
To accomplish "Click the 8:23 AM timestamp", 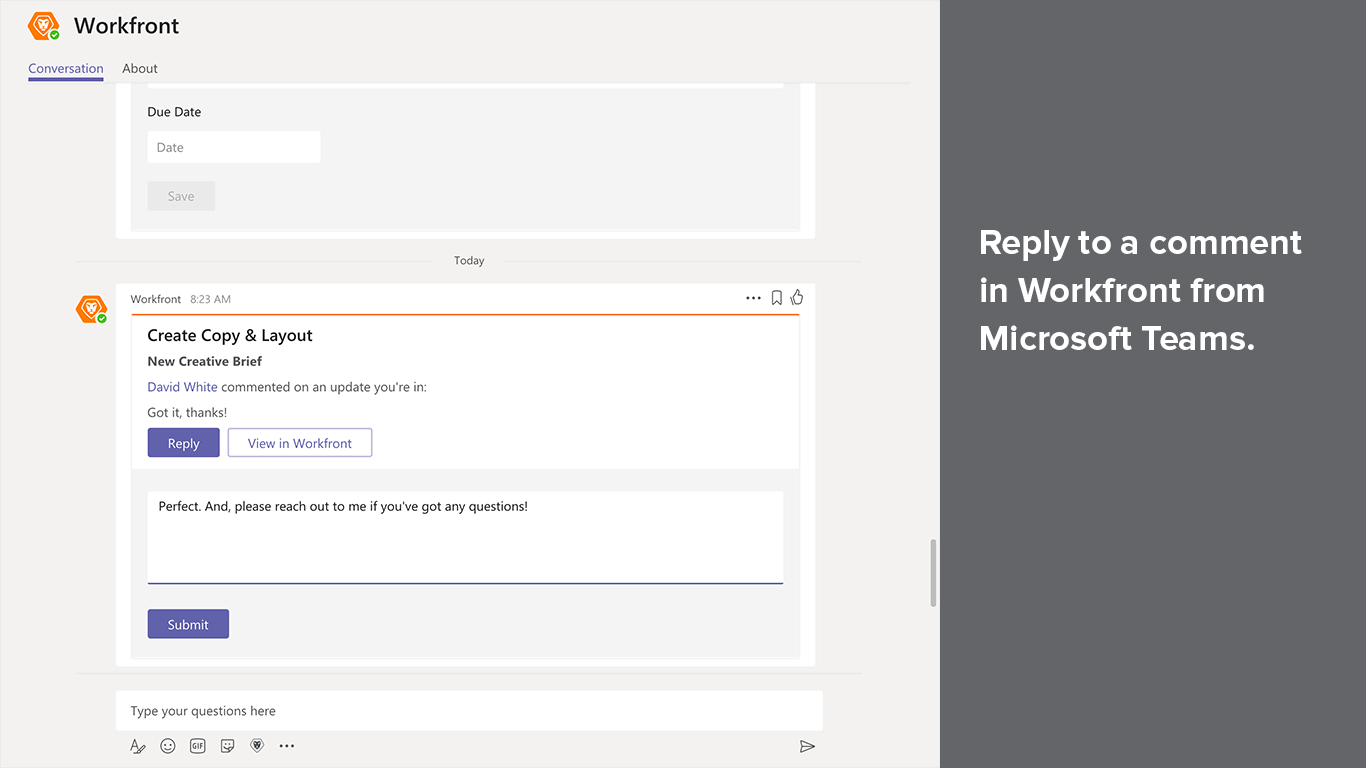I will (211, 299).
